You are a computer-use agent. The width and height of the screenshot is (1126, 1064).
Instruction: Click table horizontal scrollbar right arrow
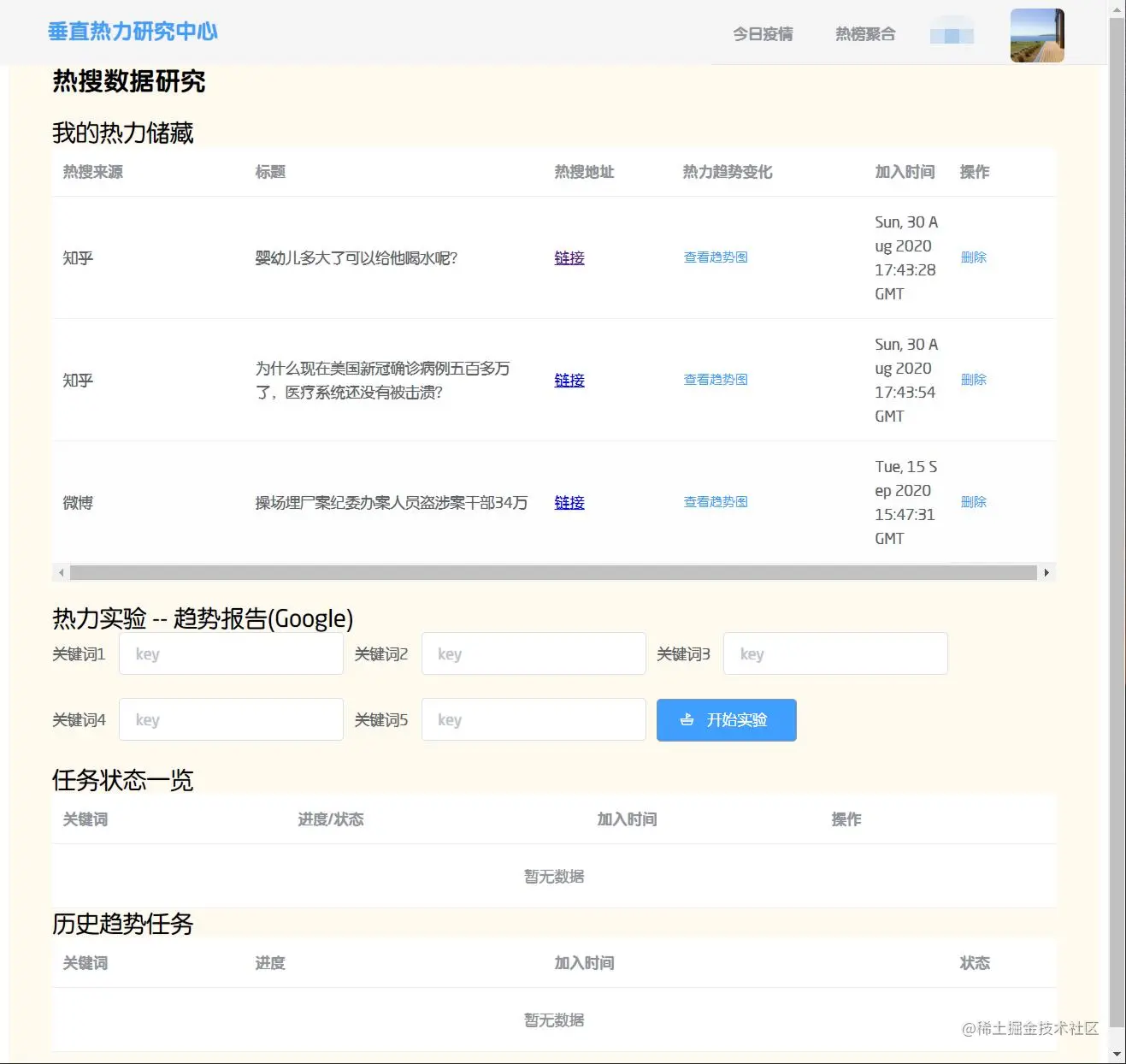[x=1046, y=572]
